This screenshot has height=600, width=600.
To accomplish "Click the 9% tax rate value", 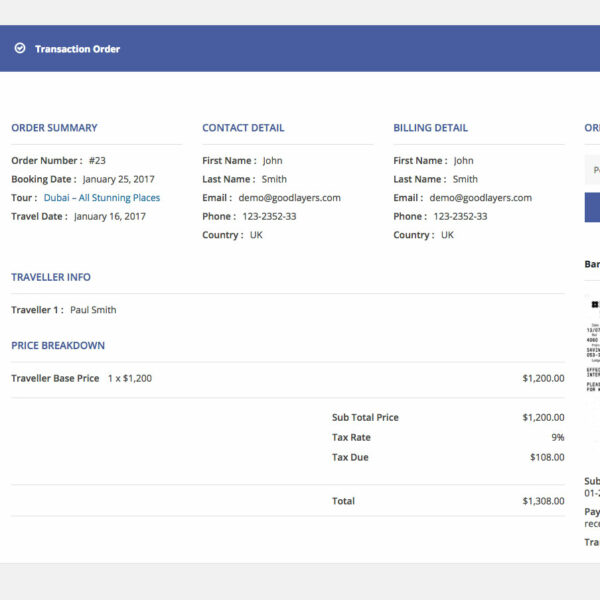I will click(557, 437).
